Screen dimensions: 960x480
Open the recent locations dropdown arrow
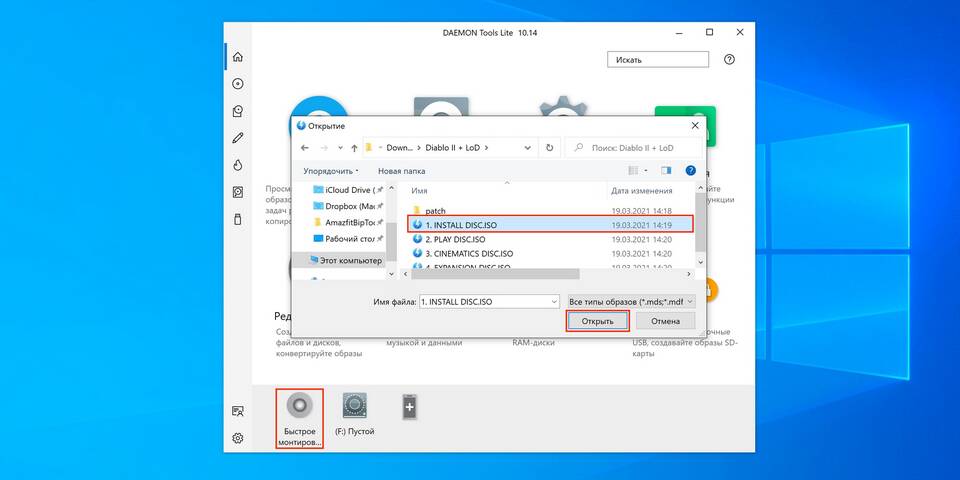tap(340, 148)
